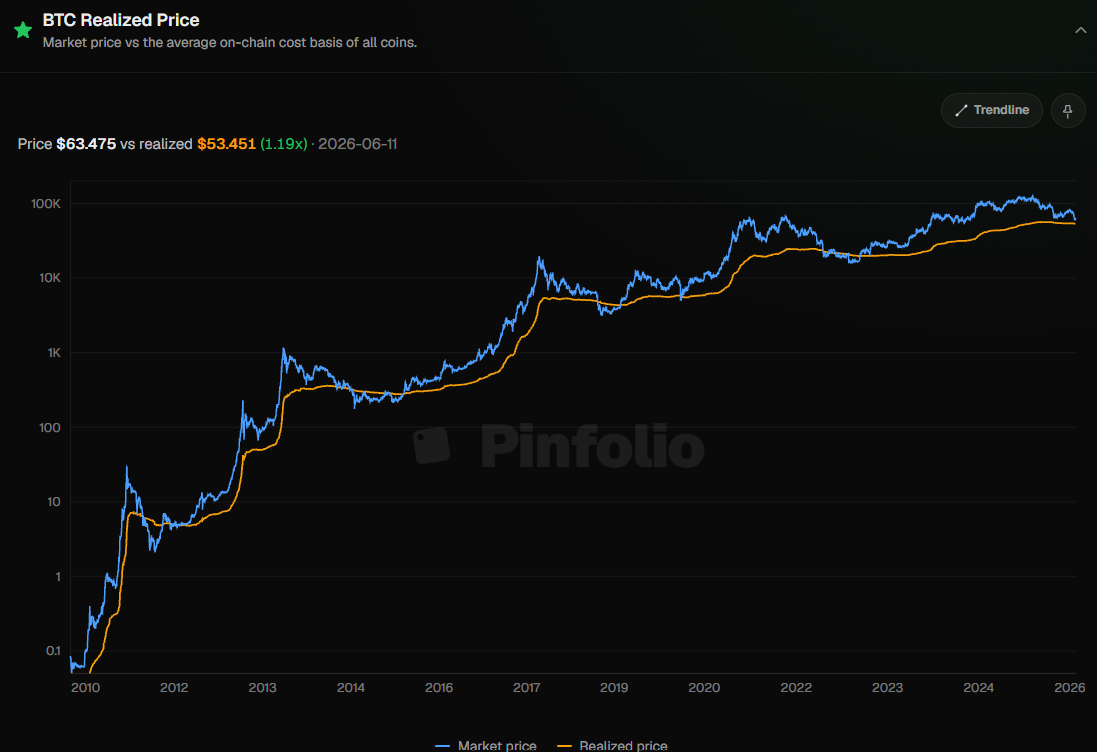1097x752 pixels.
Task: Click the 2026 x-axis label
Action: click(x=1070, y=688)
